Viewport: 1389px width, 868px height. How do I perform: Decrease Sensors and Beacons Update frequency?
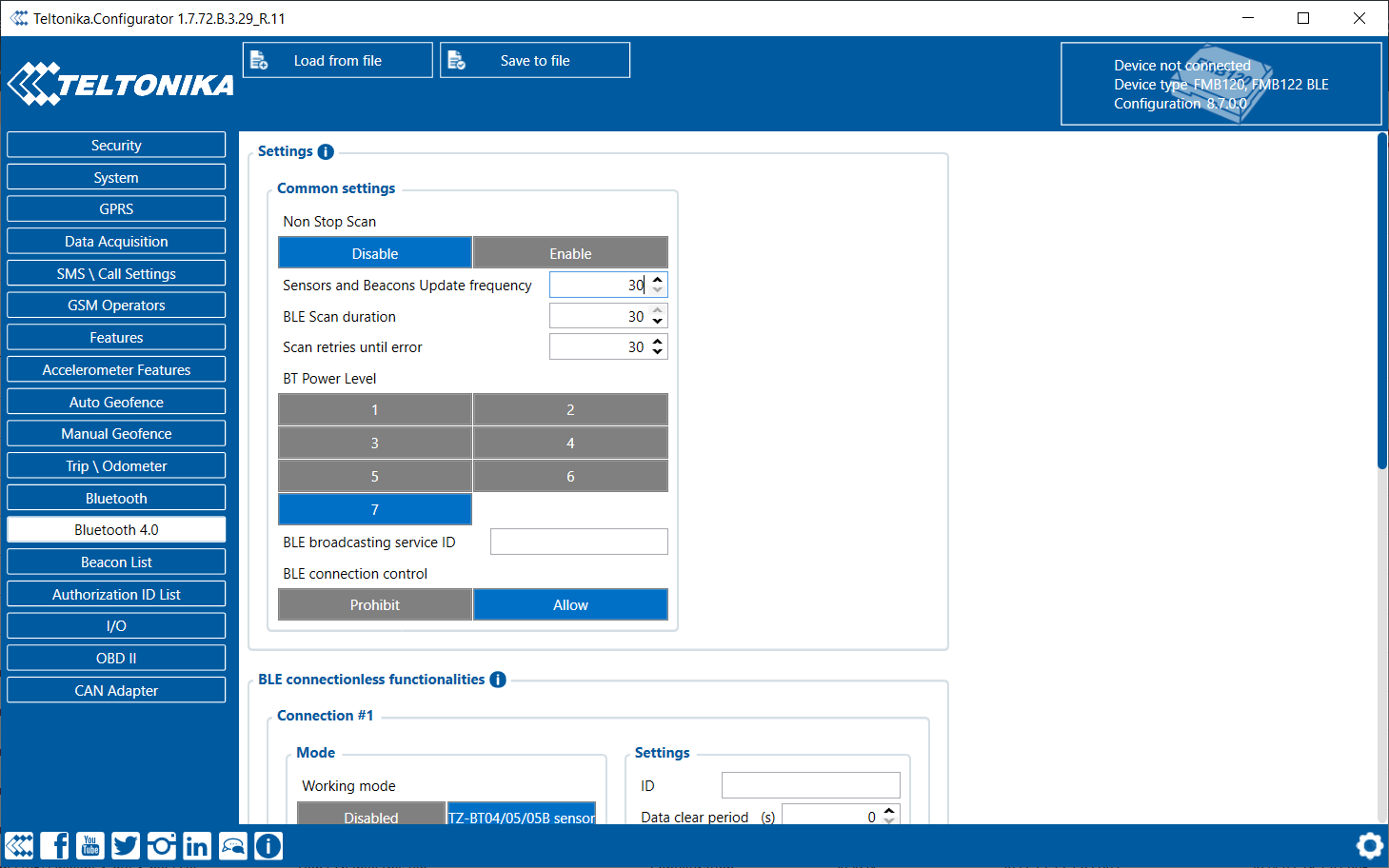coord(657,290)
